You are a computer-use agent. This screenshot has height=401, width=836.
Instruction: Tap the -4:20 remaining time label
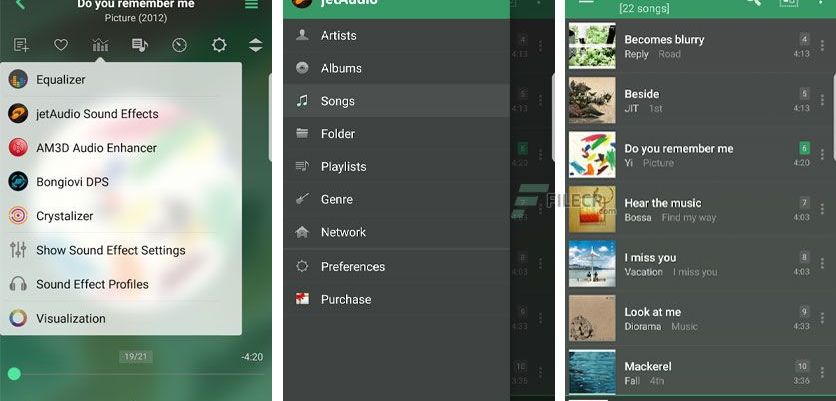tap(252, 357)
